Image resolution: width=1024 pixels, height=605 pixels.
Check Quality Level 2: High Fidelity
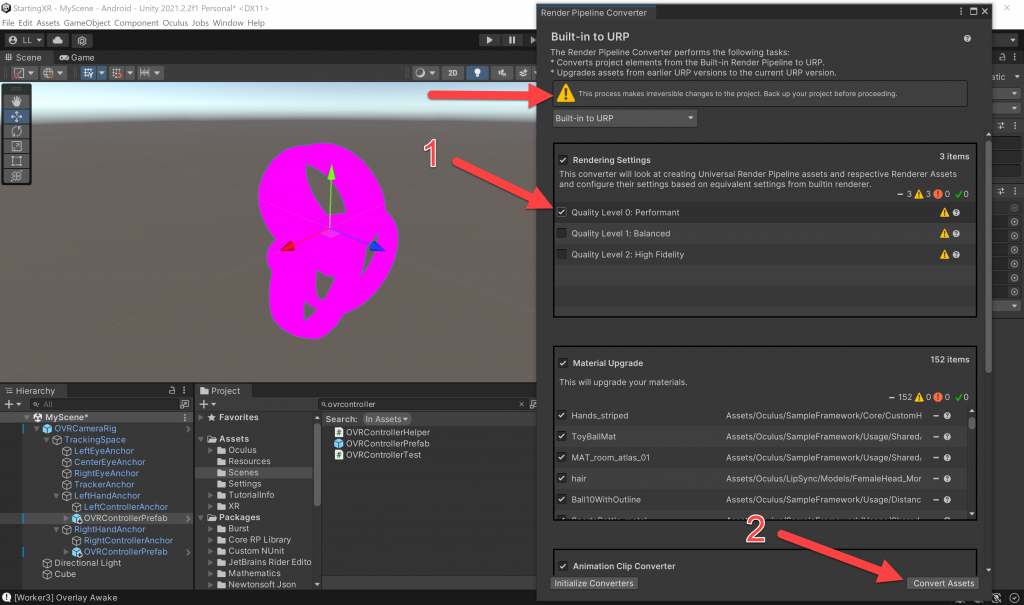[x=562, y=254]
